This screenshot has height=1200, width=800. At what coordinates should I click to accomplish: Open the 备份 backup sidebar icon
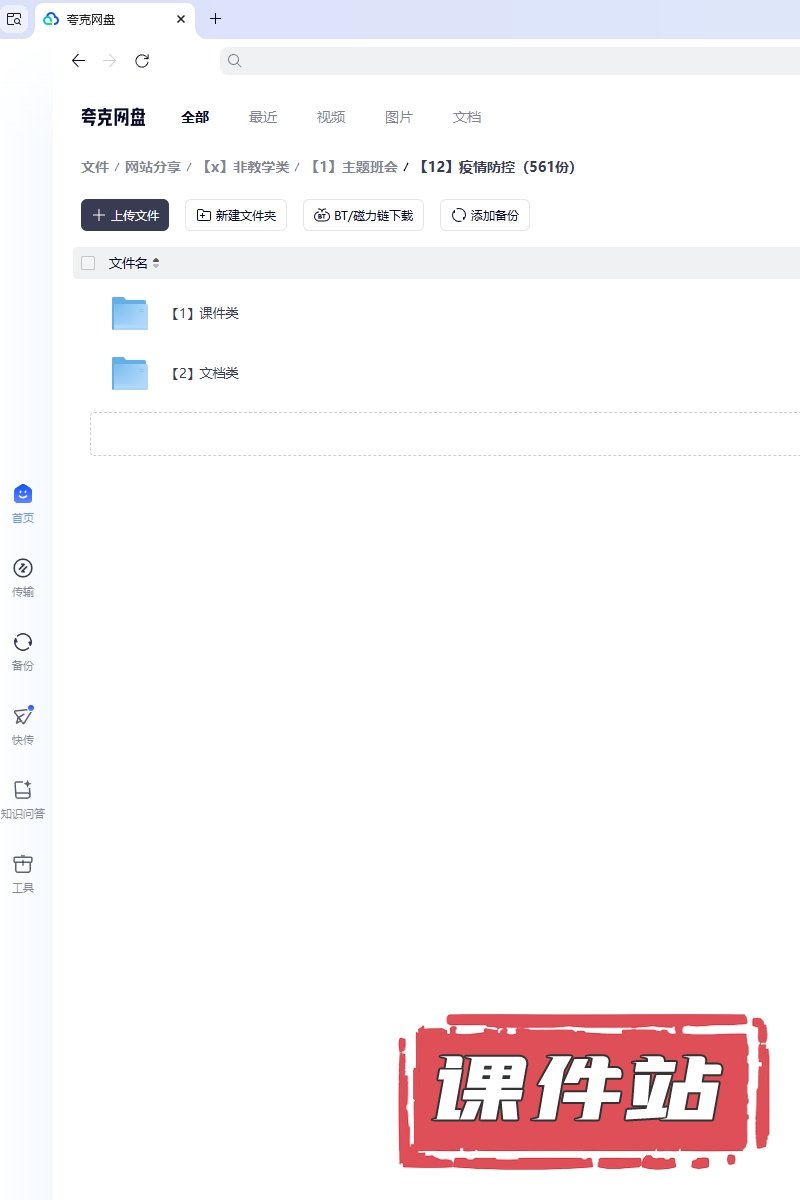(23, 643)
